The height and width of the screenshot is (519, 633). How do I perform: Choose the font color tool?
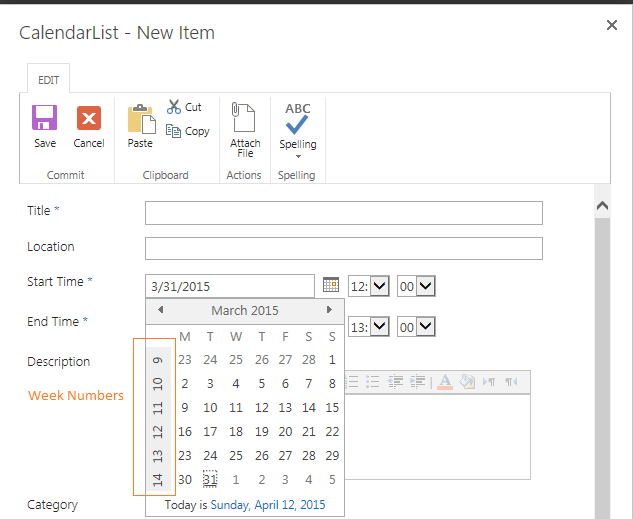click(x=444, y=381)
